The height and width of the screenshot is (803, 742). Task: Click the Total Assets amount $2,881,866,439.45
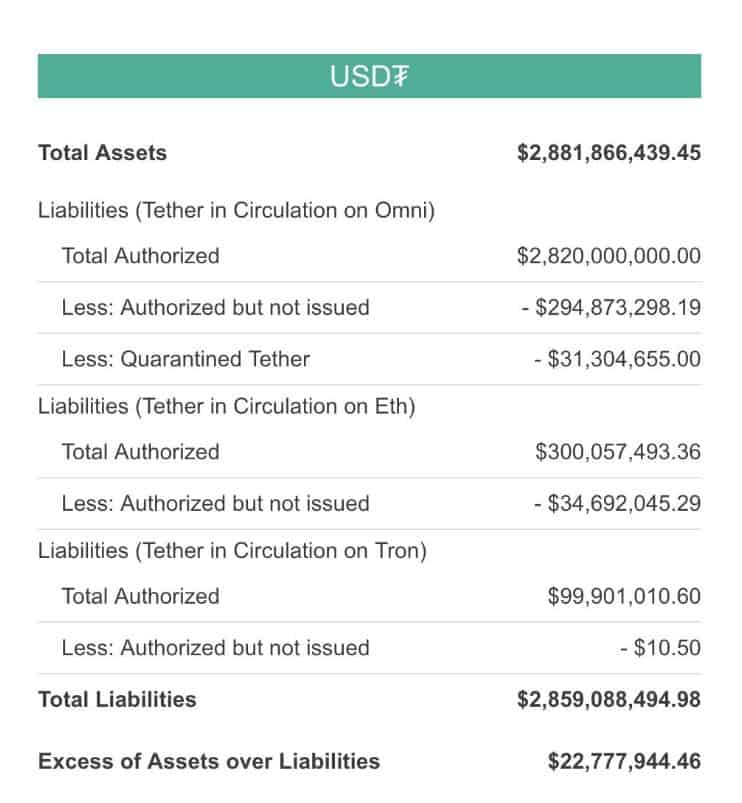click(x=608, y=153)
